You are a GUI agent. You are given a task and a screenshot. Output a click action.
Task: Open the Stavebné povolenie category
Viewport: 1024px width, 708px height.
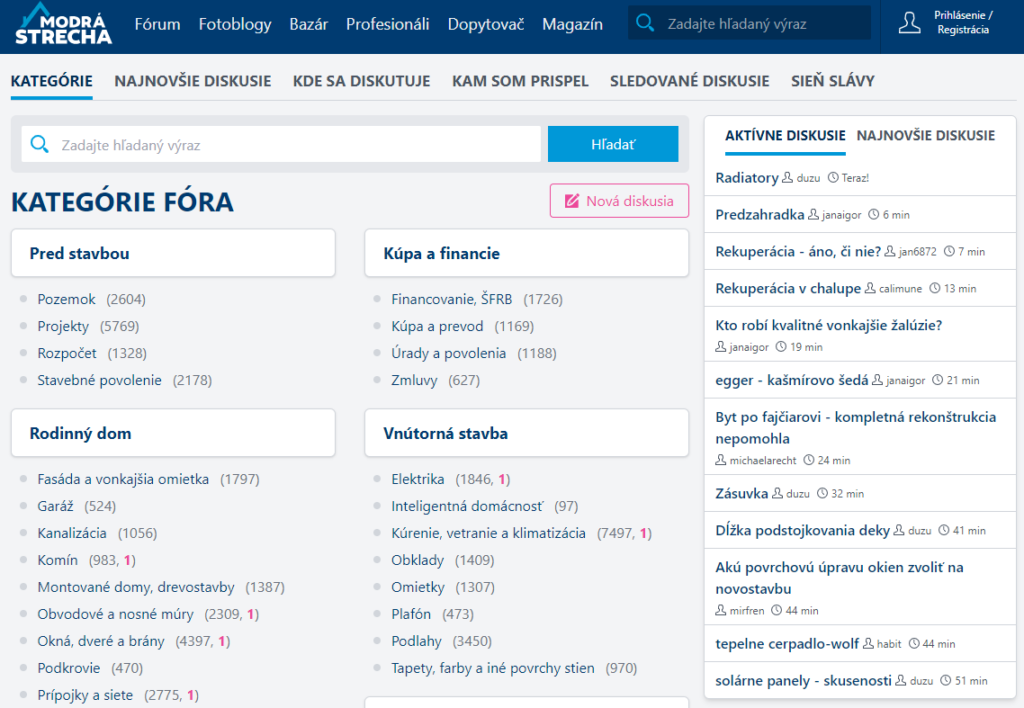(99, 380)
